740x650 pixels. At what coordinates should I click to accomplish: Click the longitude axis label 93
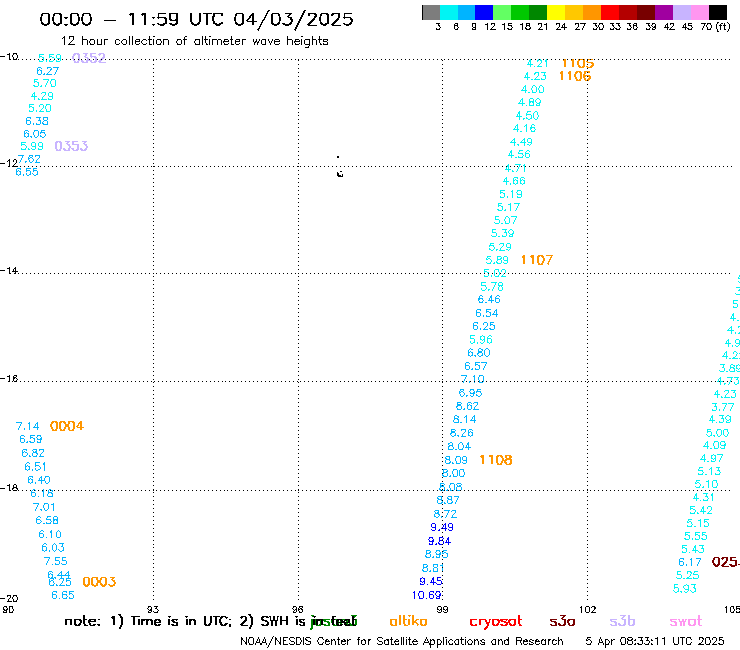point(153,609)
